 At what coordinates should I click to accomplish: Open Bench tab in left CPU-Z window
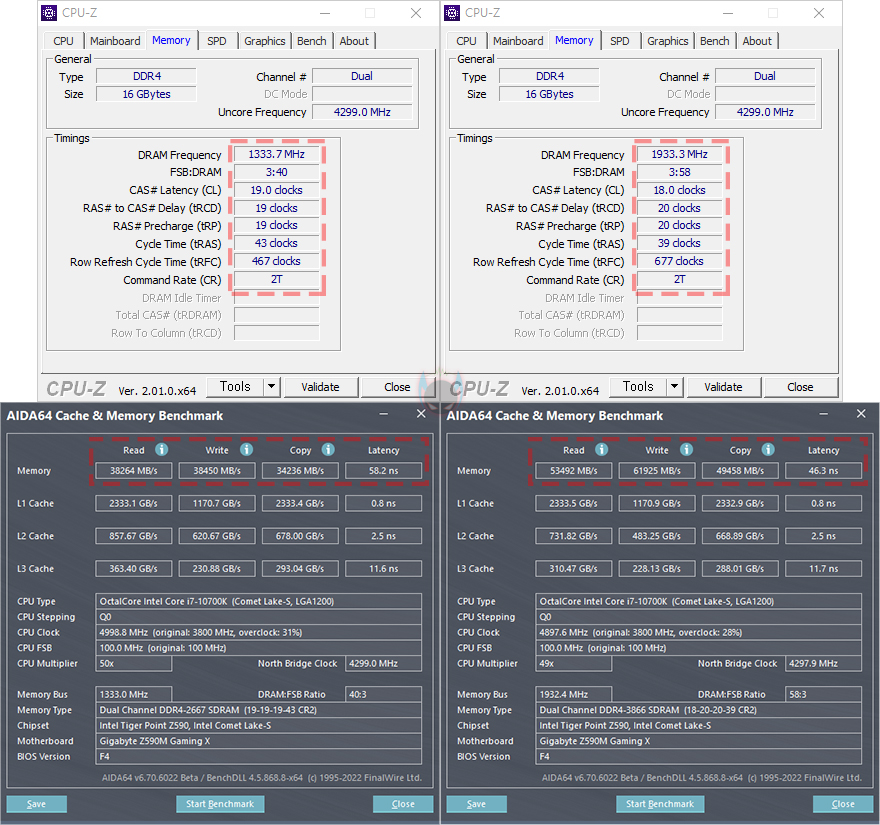point(311,41)
